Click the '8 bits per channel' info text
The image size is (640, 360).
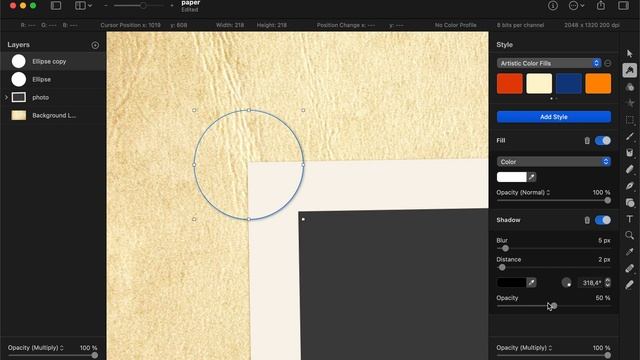coord(520,25)
